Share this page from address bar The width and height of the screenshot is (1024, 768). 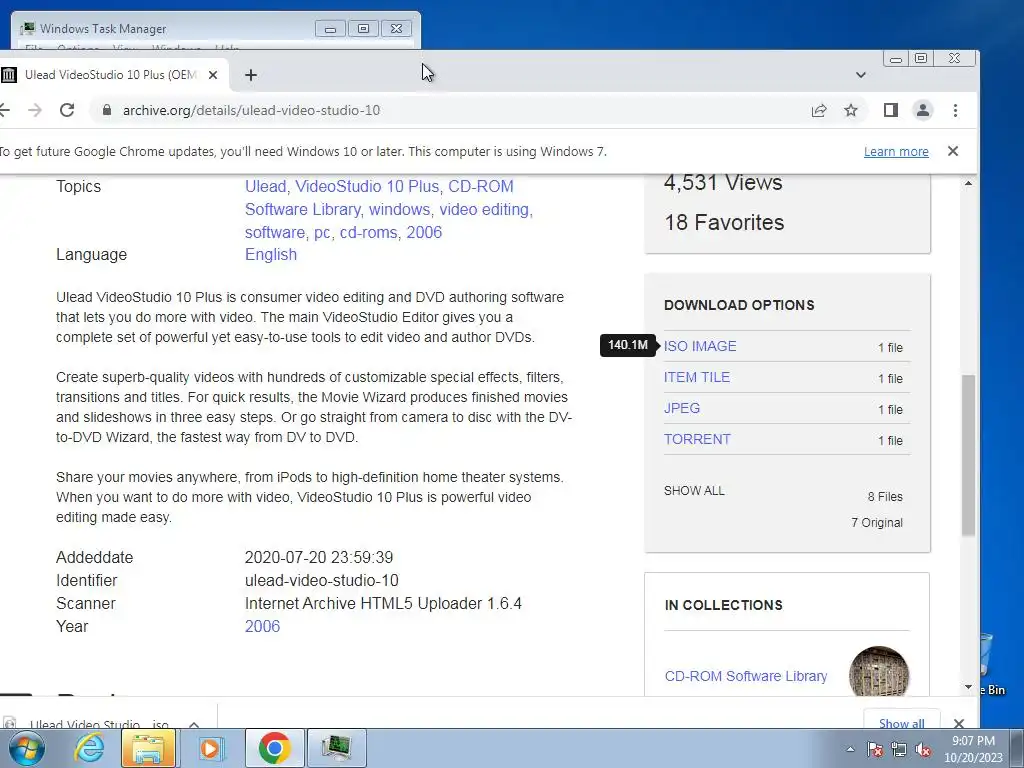click(x=819, y=110)
